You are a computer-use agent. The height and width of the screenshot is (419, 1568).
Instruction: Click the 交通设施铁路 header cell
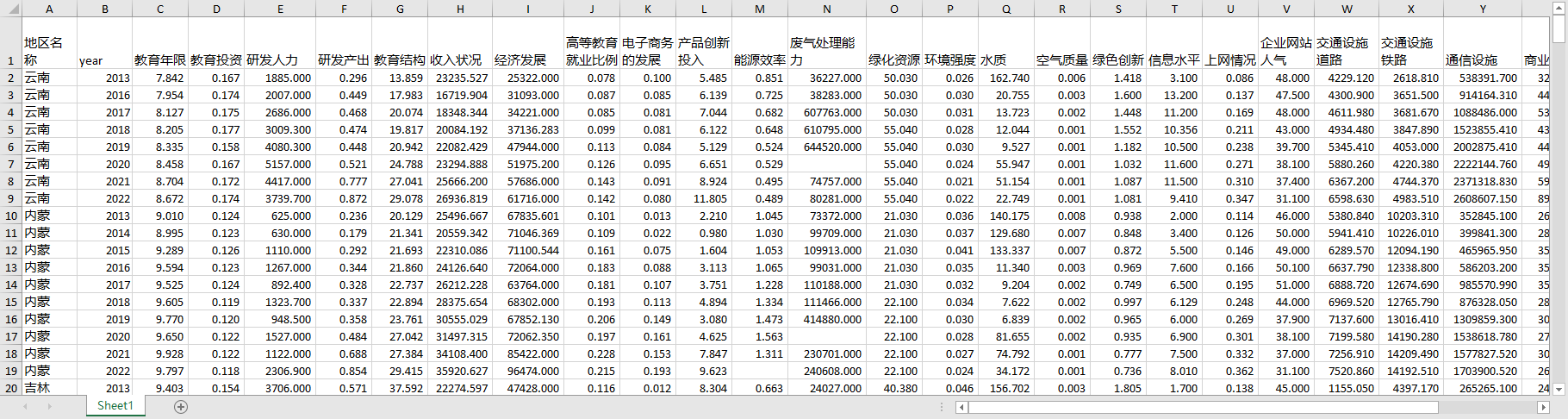1411,43
